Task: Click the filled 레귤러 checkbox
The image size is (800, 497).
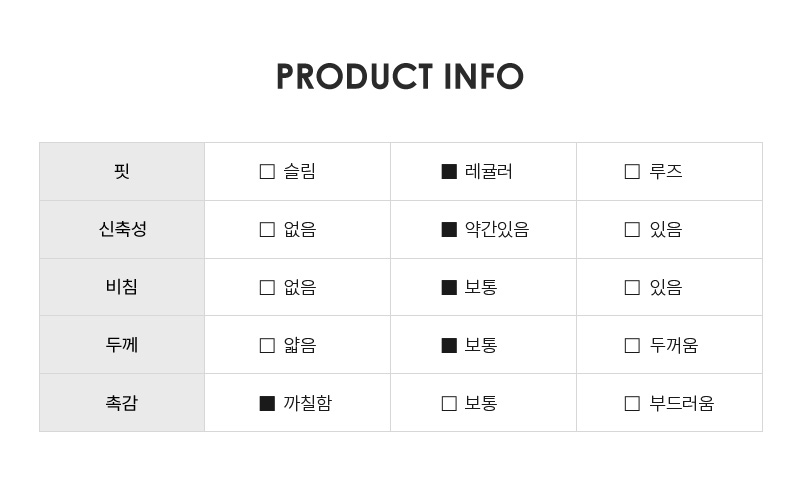Action: click(449, 171)
